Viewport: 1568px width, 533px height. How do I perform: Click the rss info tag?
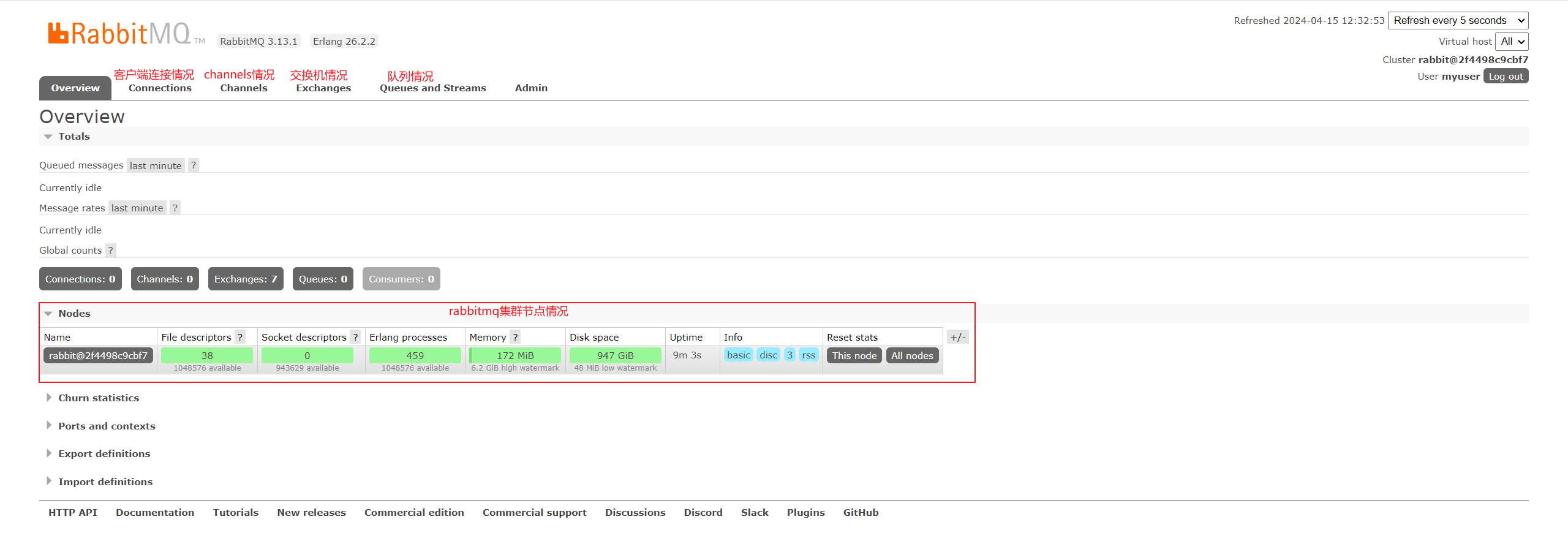[x=809, y=355]
